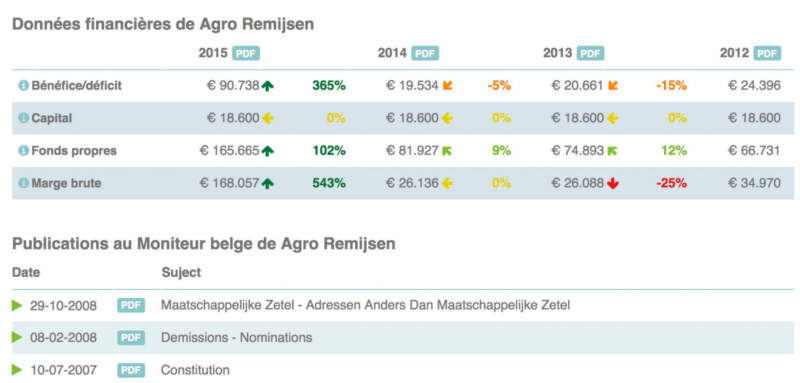
Task: Open the 2014 financial report PDF
Action: coord(425,54)
